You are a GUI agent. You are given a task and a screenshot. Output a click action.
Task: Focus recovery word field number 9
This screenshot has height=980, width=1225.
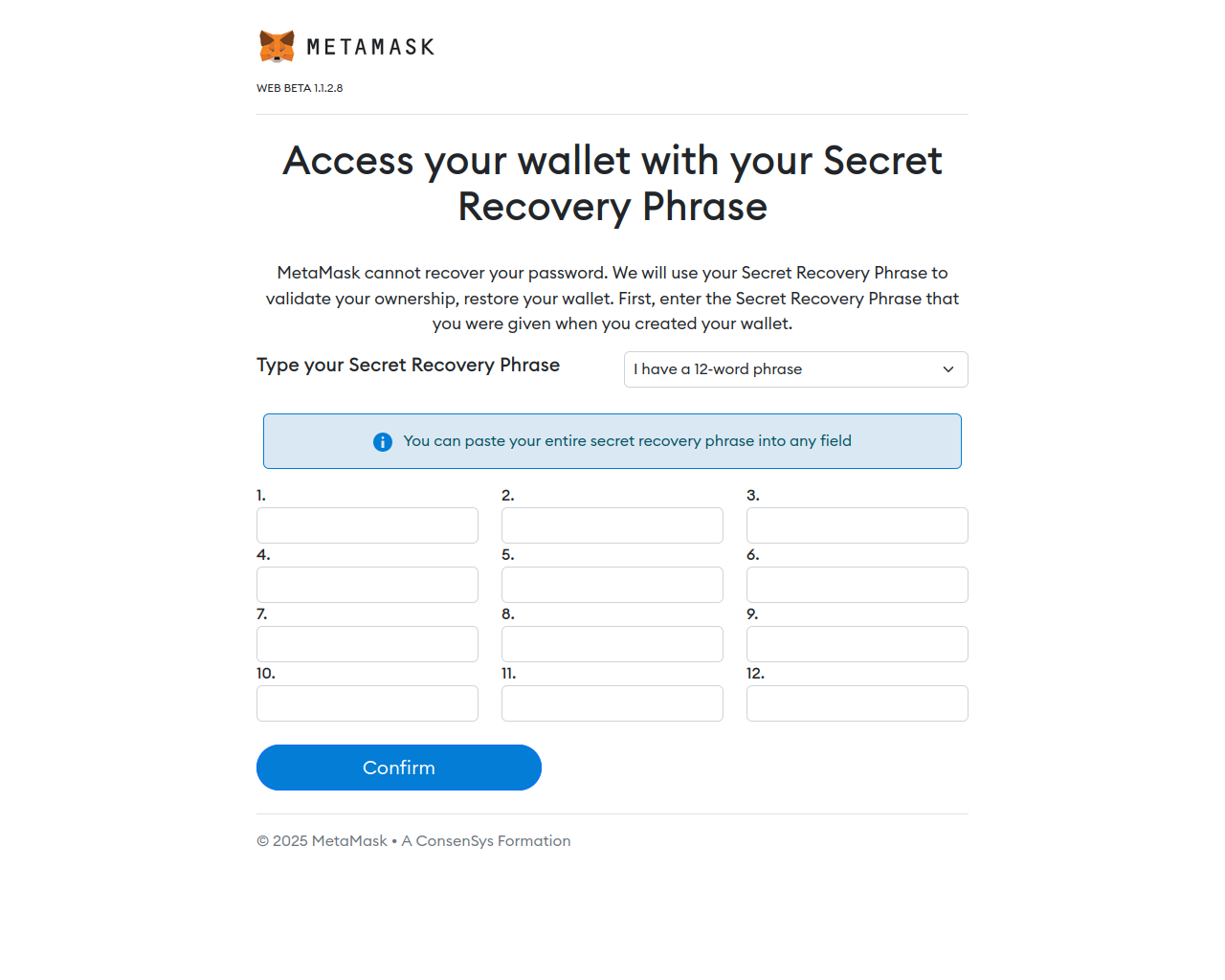pyautogui.click(x=857, y=644)
